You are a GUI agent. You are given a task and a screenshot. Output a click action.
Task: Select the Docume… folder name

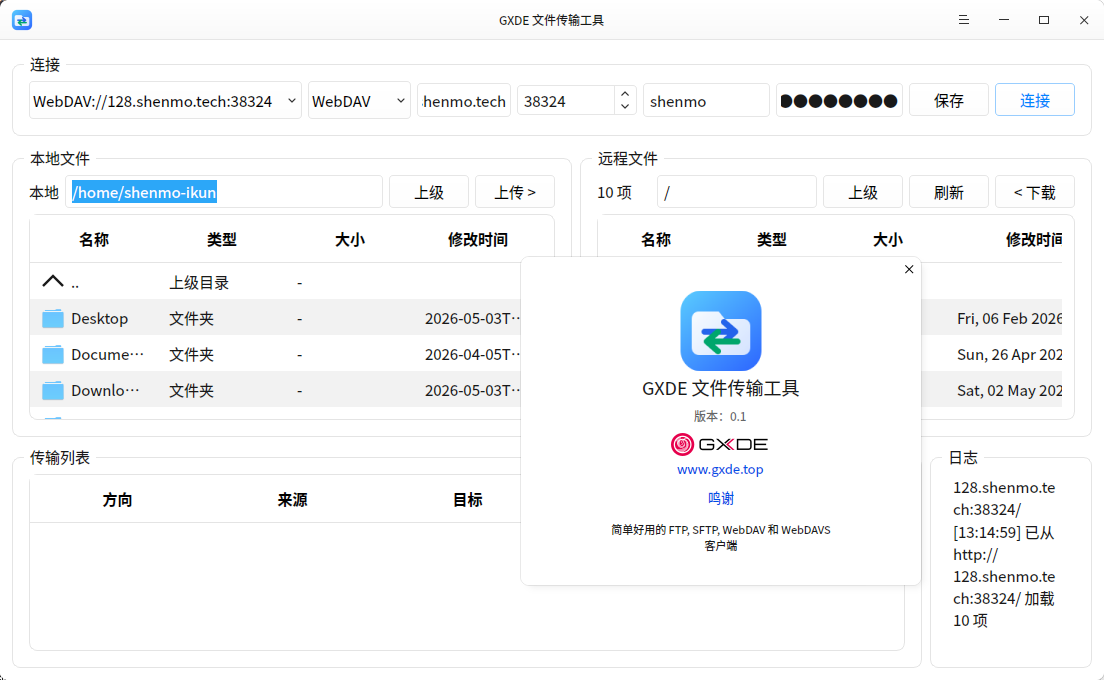(x=107, y=355)
